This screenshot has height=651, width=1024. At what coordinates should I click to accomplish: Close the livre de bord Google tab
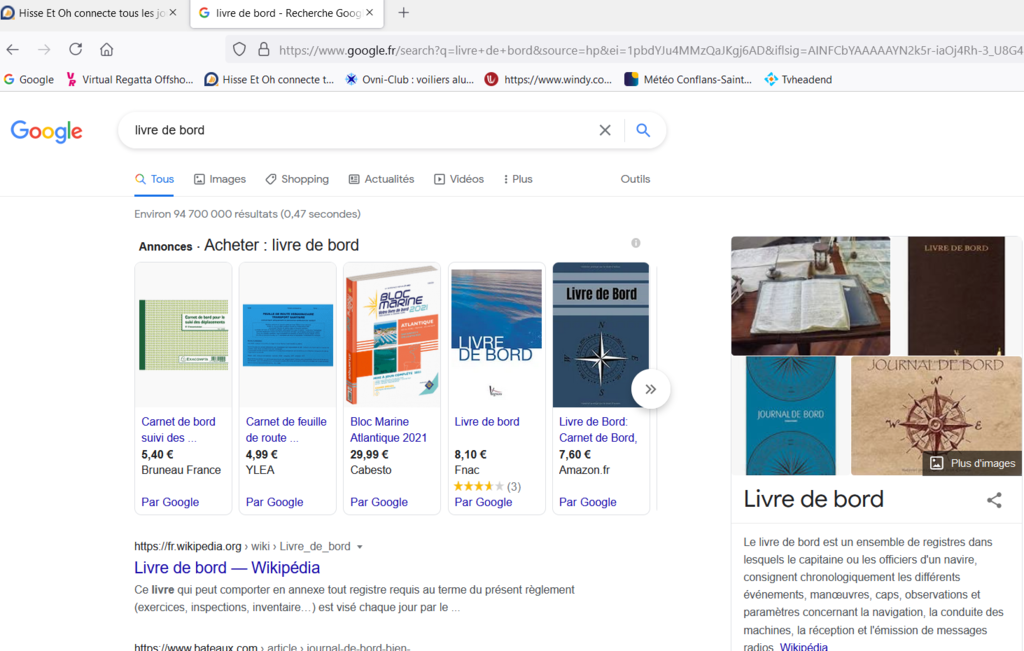pyautogui.click(x=370, y=12)
